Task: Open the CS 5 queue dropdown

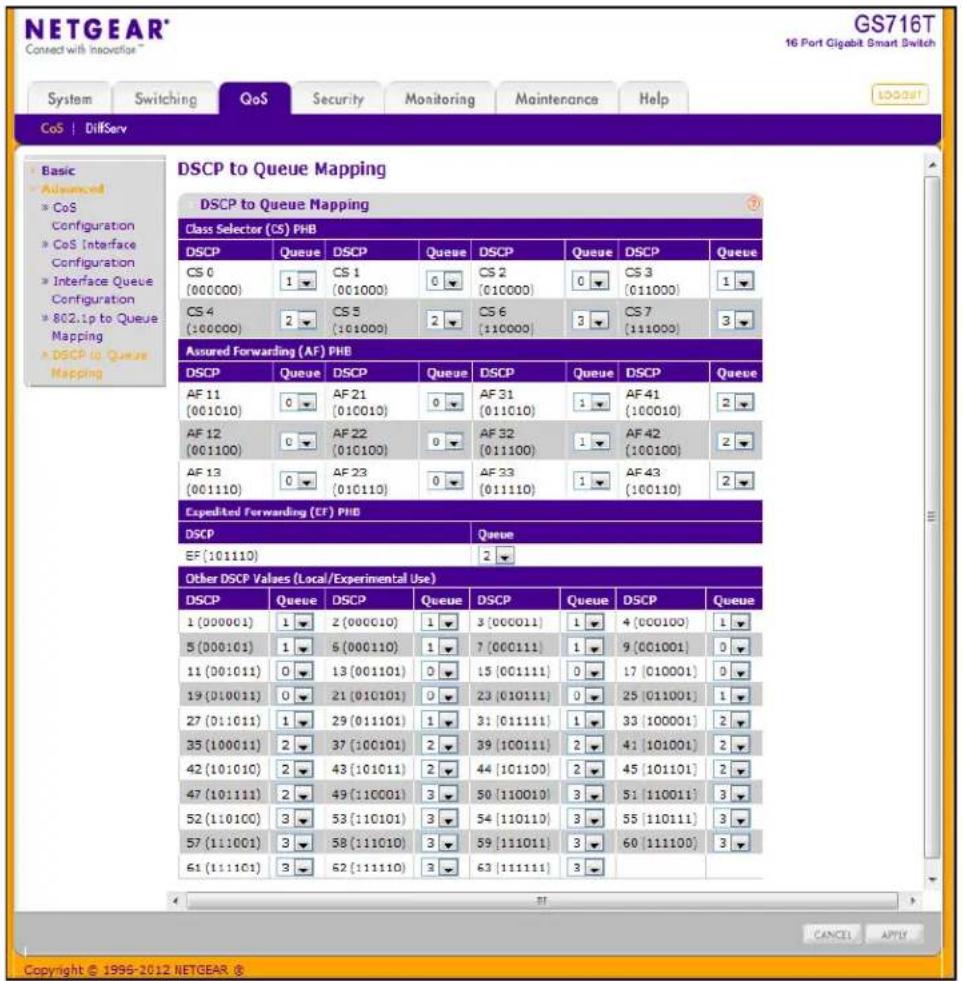Action: click(x=445, y=320)
